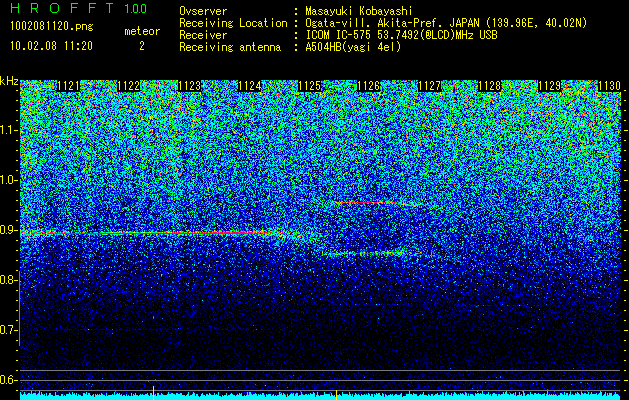Click the 1121 time marker

pyautogui.click(x=69, y=86)
